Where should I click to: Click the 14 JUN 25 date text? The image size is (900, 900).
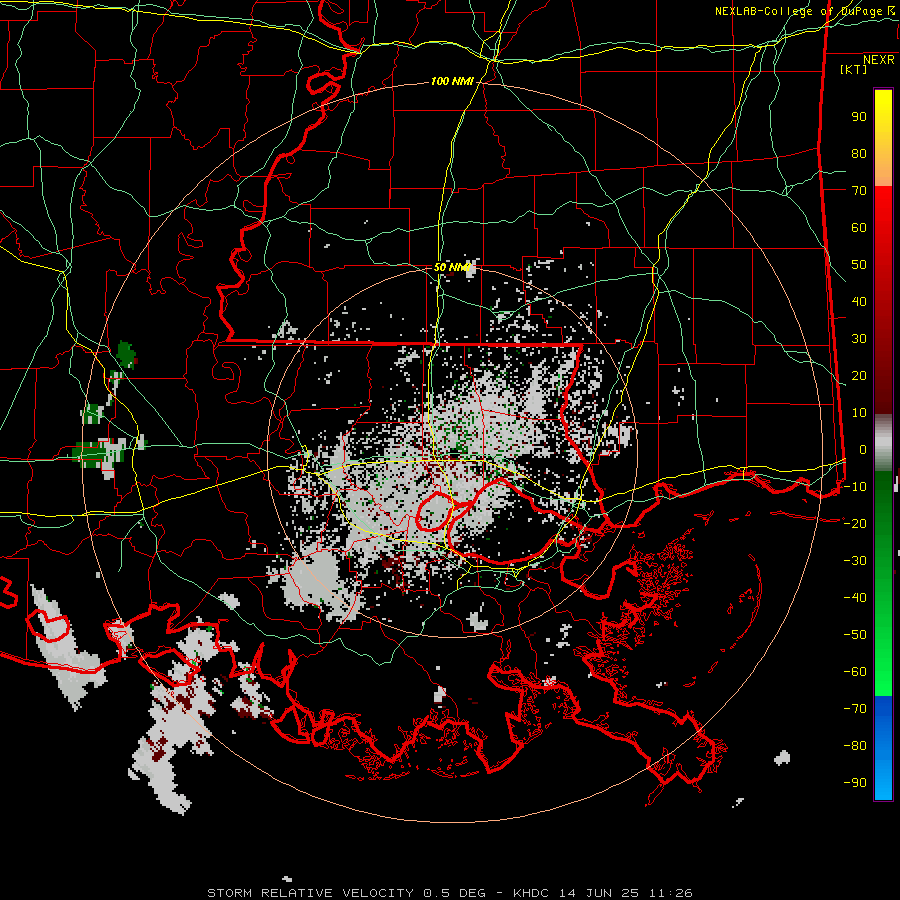(x=600, y=893)
